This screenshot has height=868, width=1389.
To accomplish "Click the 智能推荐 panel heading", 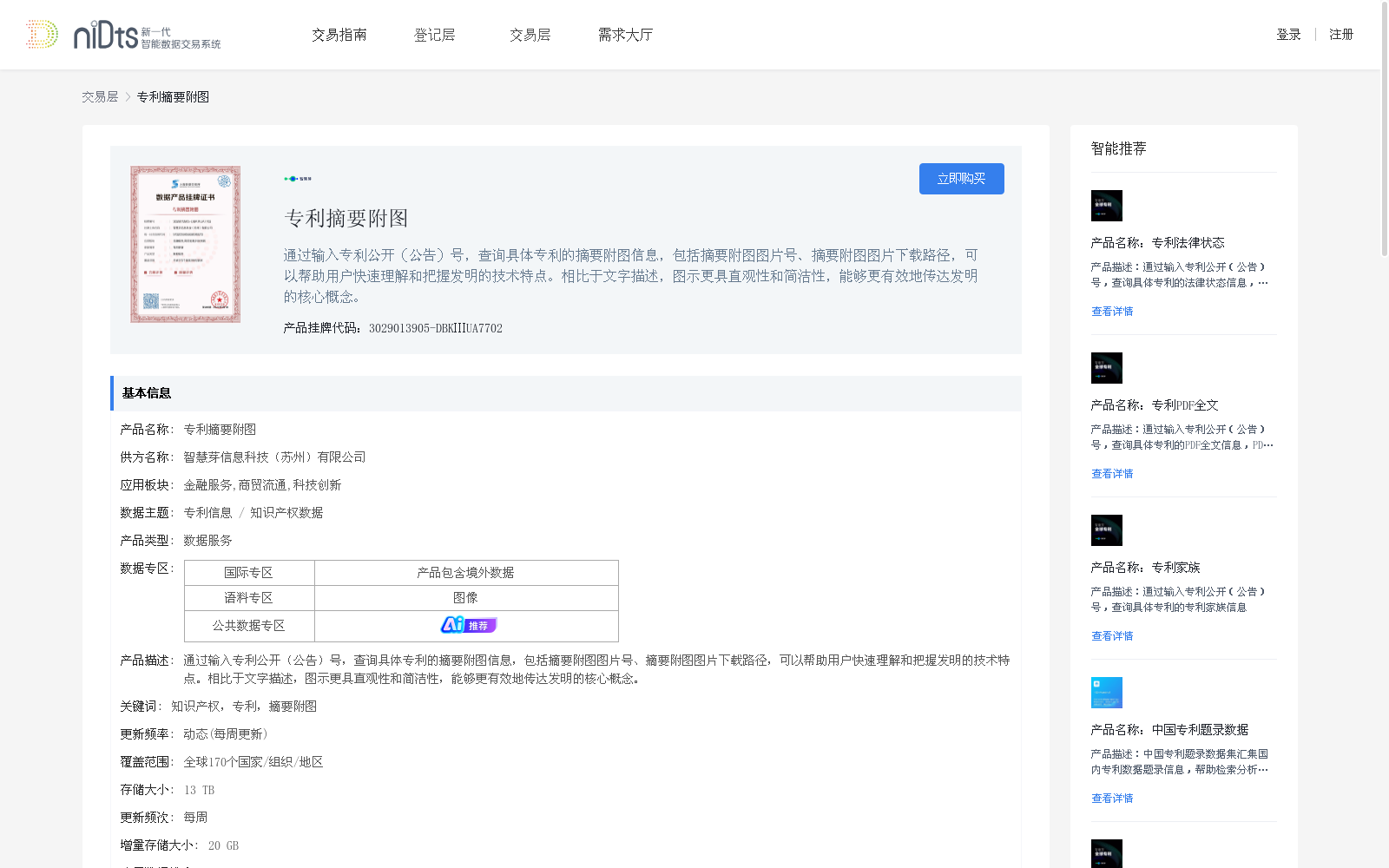I will click(x=1118, y=148).
